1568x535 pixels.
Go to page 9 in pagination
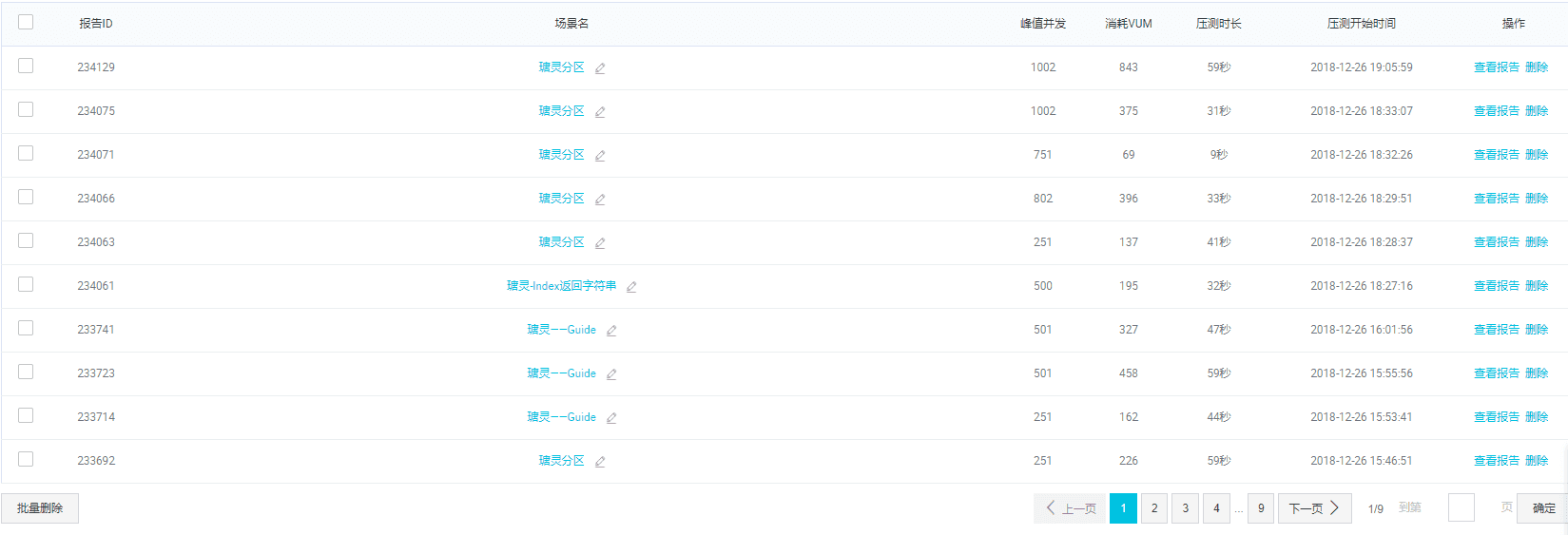(1261, 508)
